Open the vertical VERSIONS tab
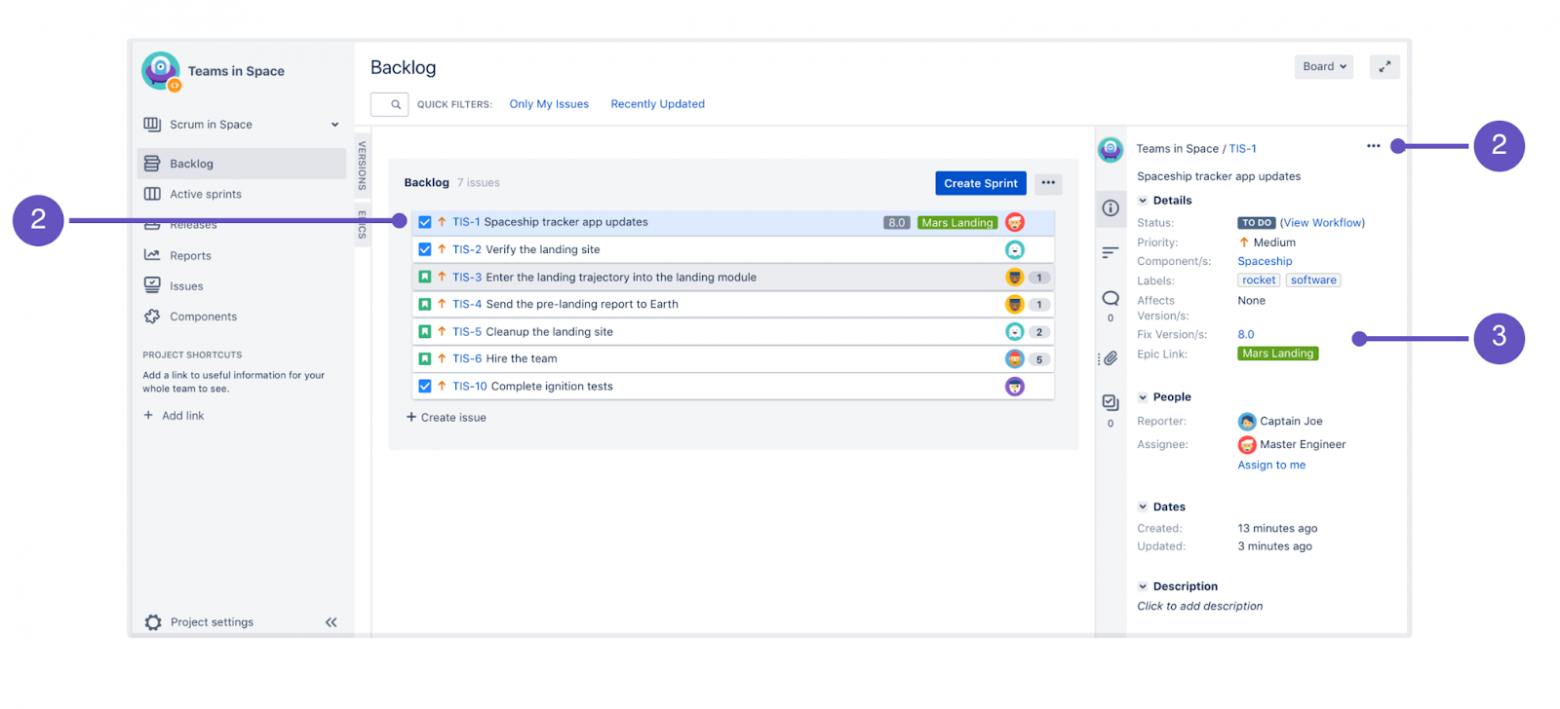The width and height of the screenshot is (1560, 709). 362,165
